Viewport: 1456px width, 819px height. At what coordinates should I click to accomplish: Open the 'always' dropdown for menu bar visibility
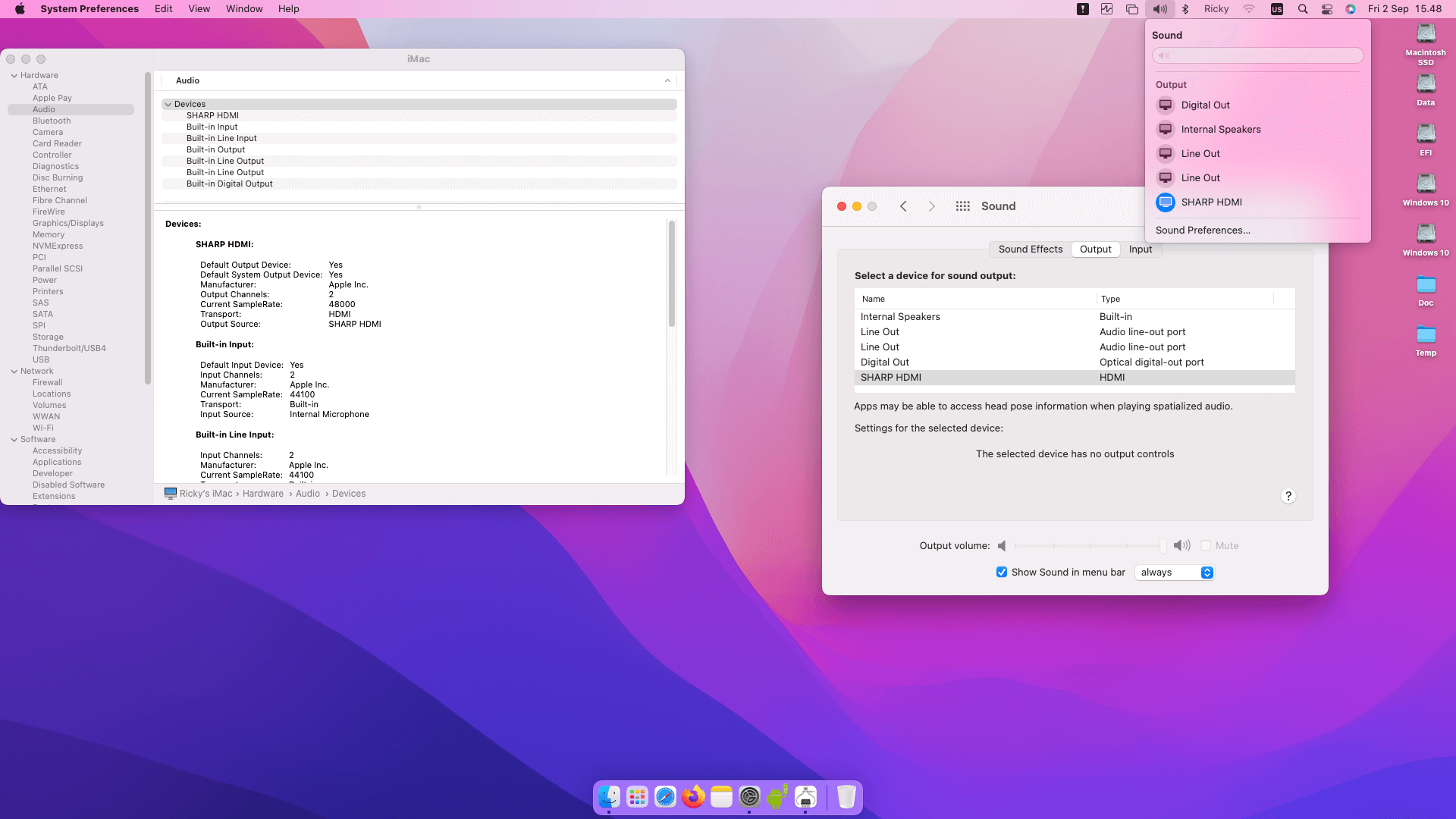pyautogui.click(x=1174, y=573)
